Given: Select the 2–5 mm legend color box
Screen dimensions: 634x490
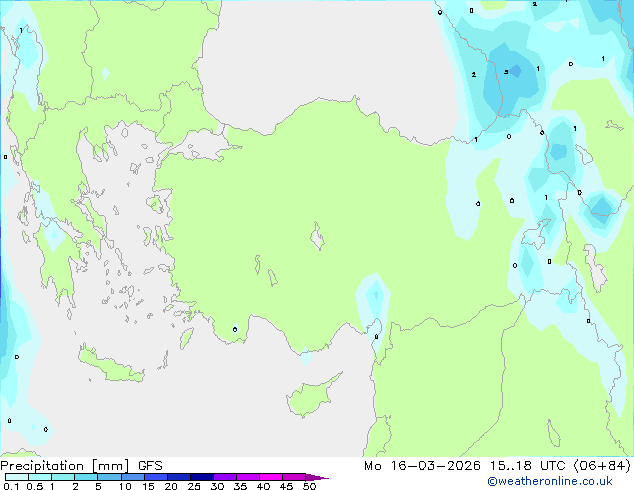Looking at the screenshot, I should pos(86,477).
